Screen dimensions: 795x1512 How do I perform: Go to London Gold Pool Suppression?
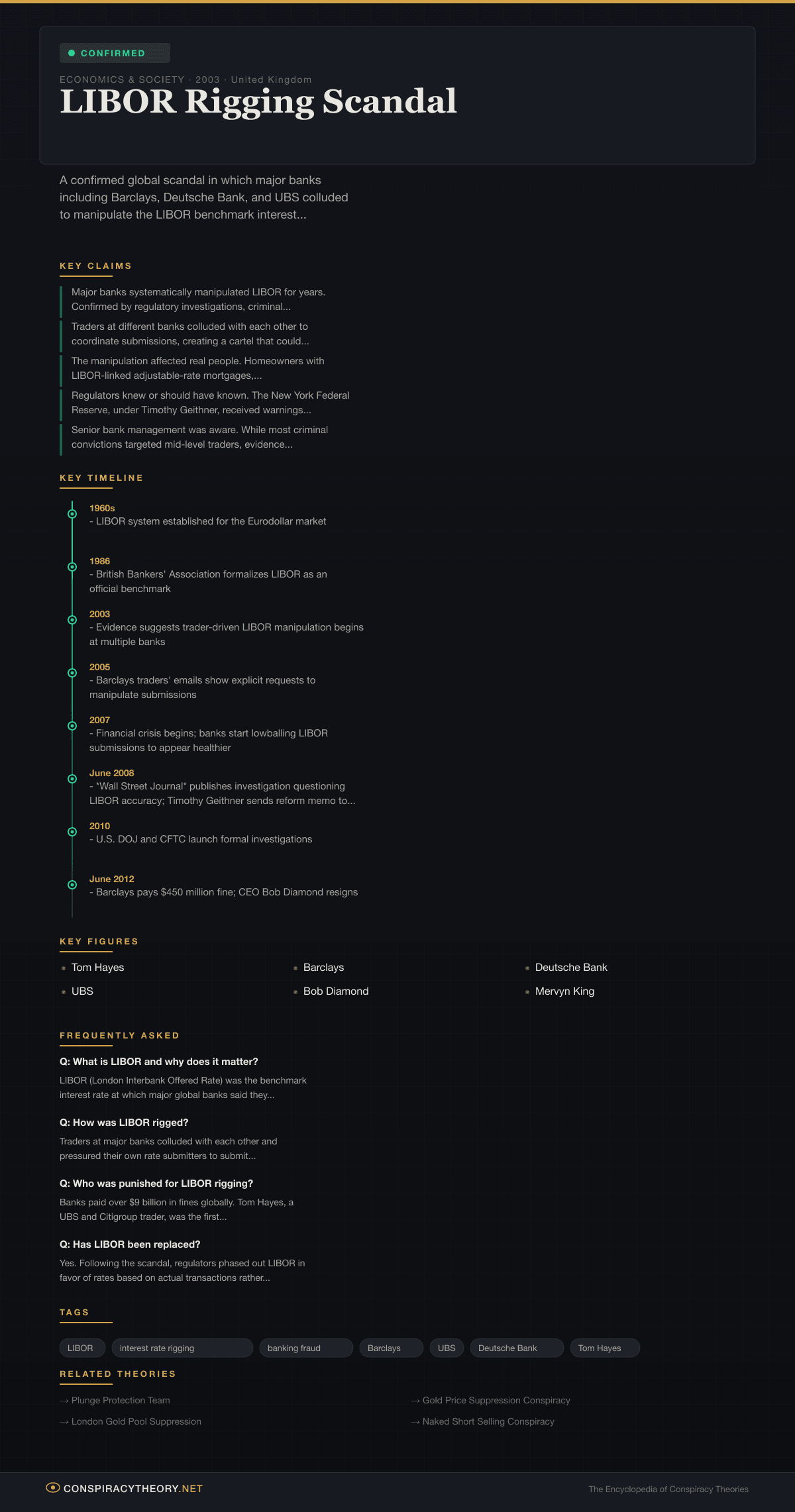136,1421
